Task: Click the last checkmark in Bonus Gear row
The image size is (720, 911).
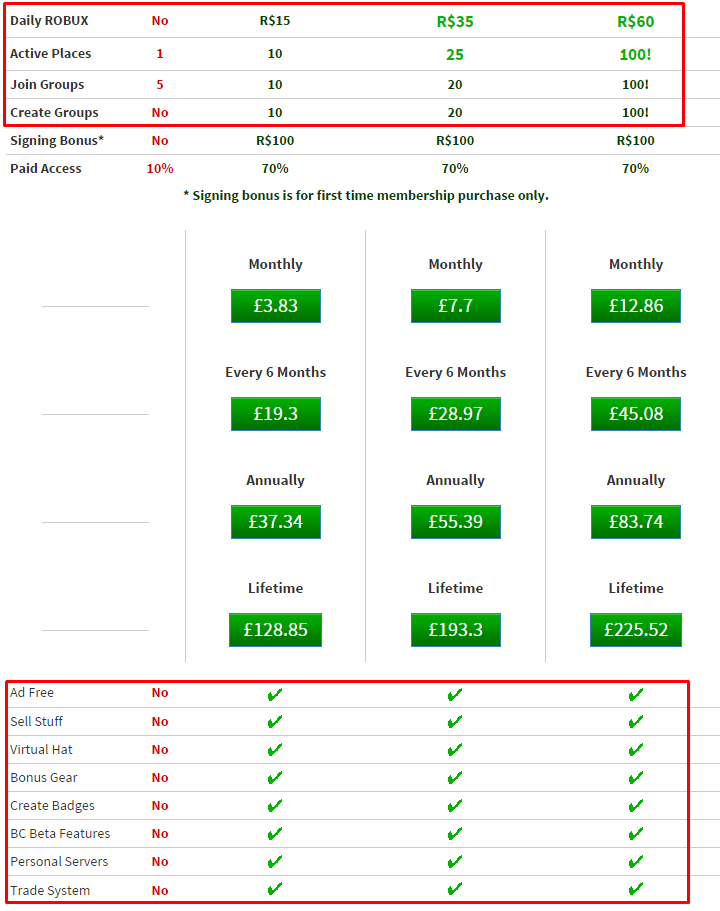Action: pos(636,777)
